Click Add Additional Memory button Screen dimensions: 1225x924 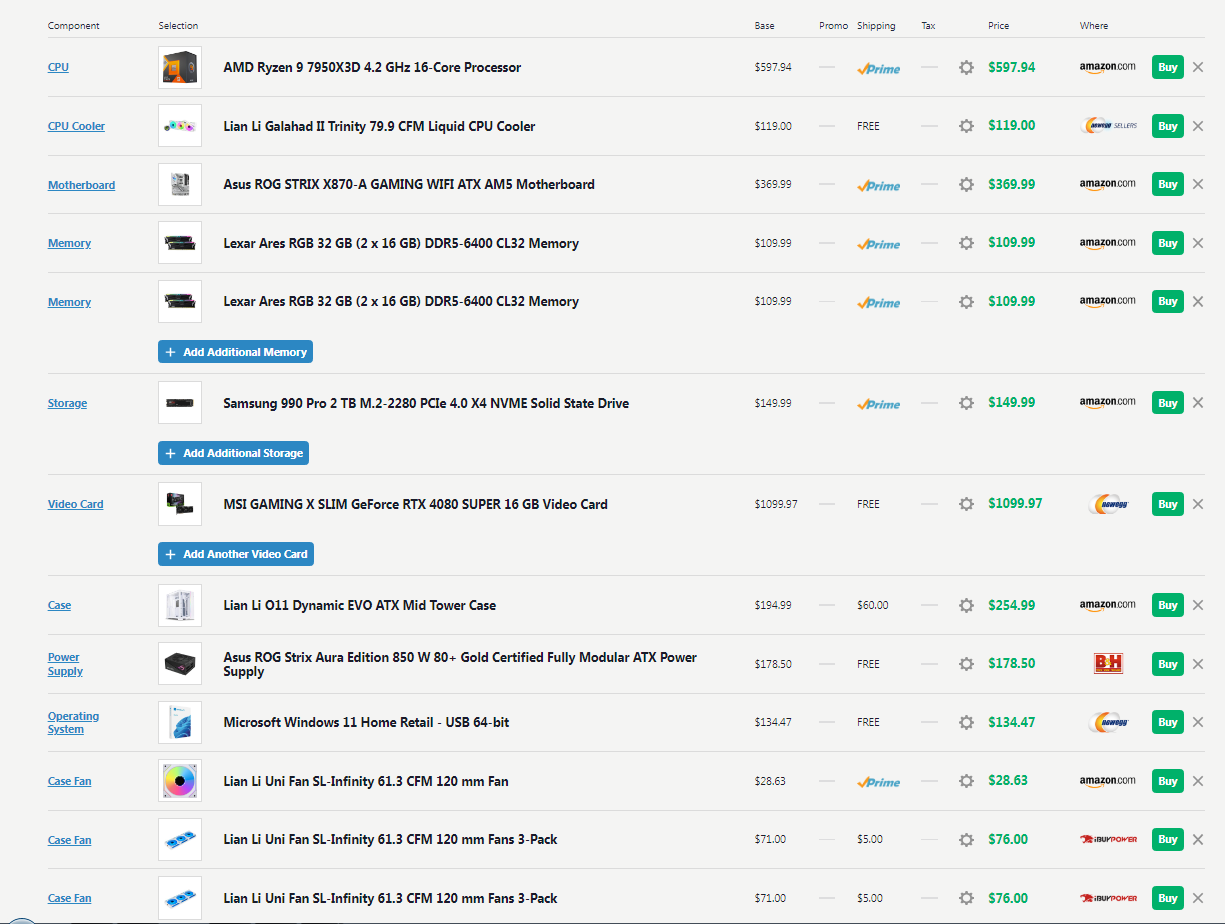(235, 352)
